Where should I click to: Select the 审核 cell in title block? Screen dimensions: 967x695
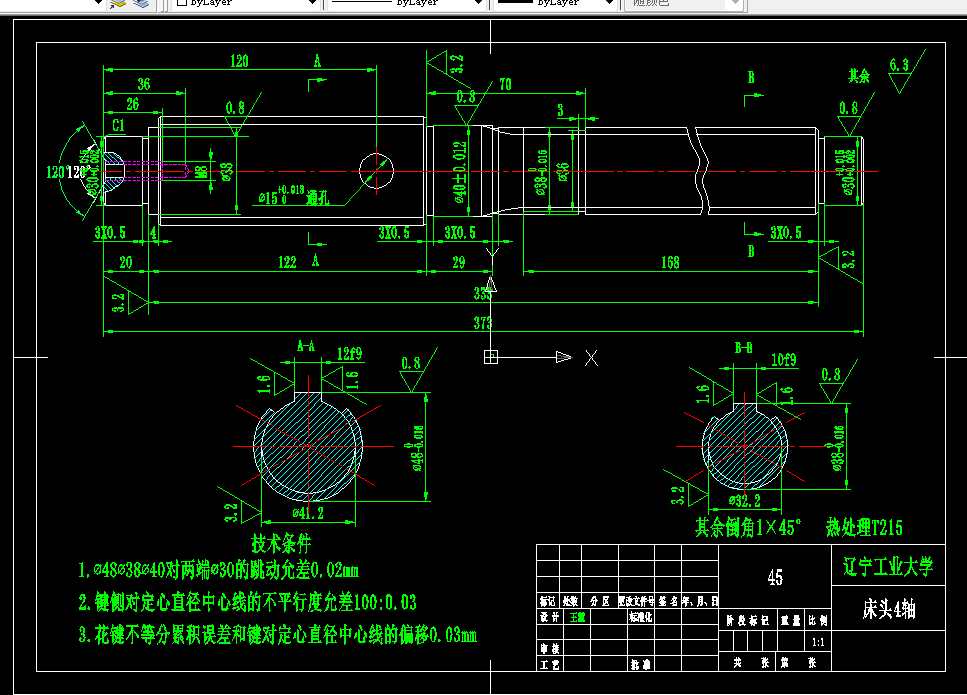(549, 648)
